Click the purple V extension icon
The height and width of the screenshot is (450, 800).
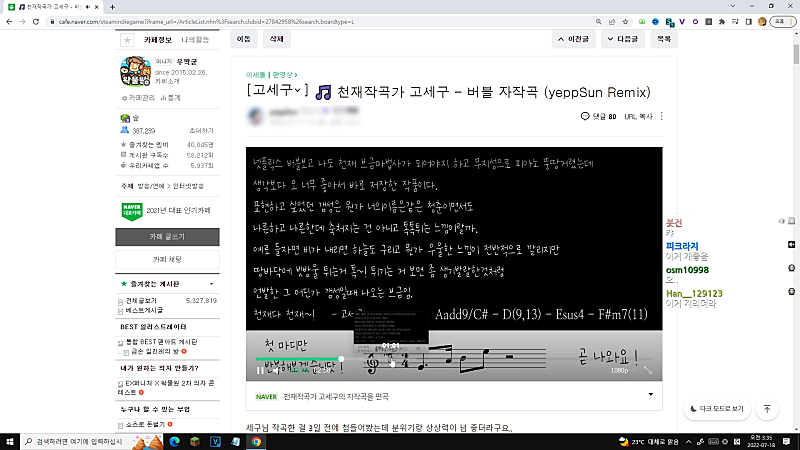click(x=682, y=21)
